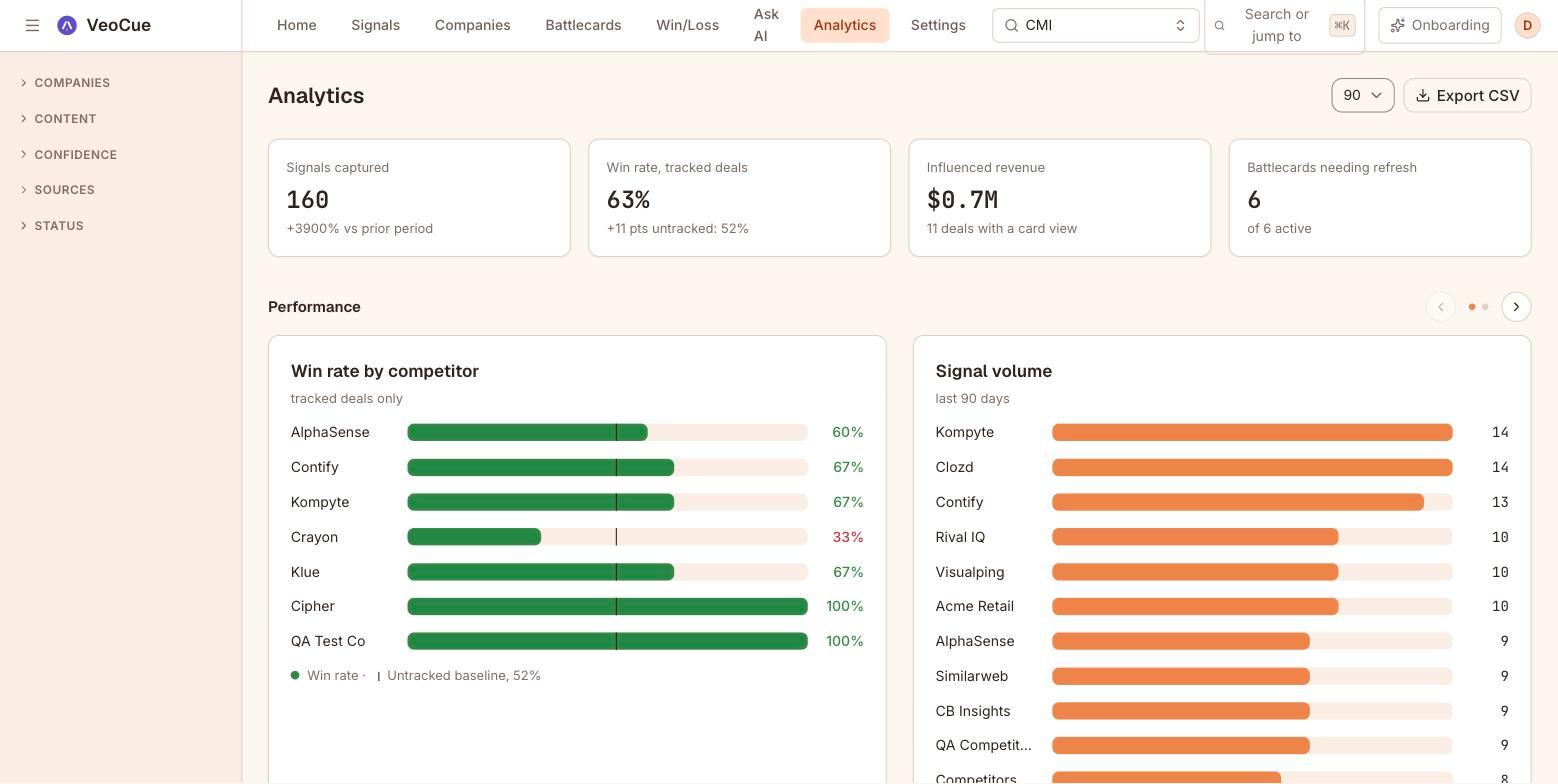Viewport: 1558px width, 784px height.
Task: Open the Battlecards needing refresh card
Action: [x=1379, y=198]
